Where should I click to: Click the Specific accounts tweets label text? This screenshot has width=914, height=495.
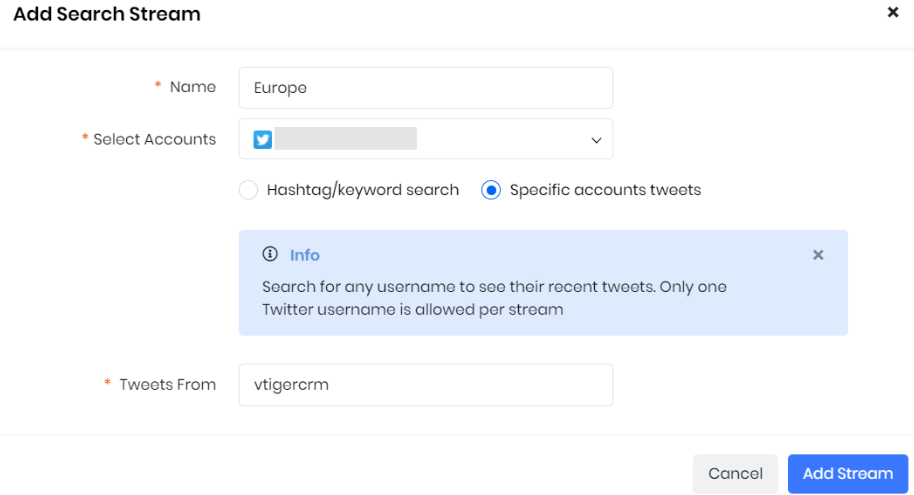(605, 190)
